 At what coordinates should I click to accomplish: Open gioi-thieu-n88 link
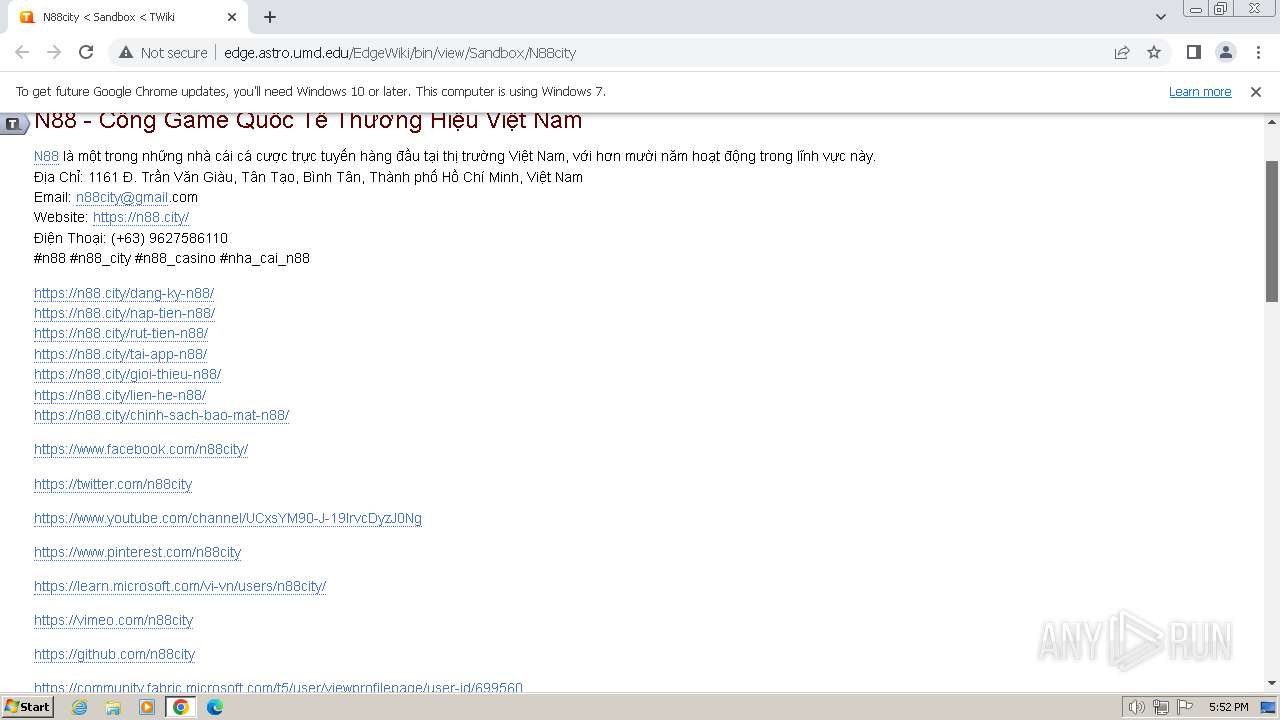(x=127, y=374)
